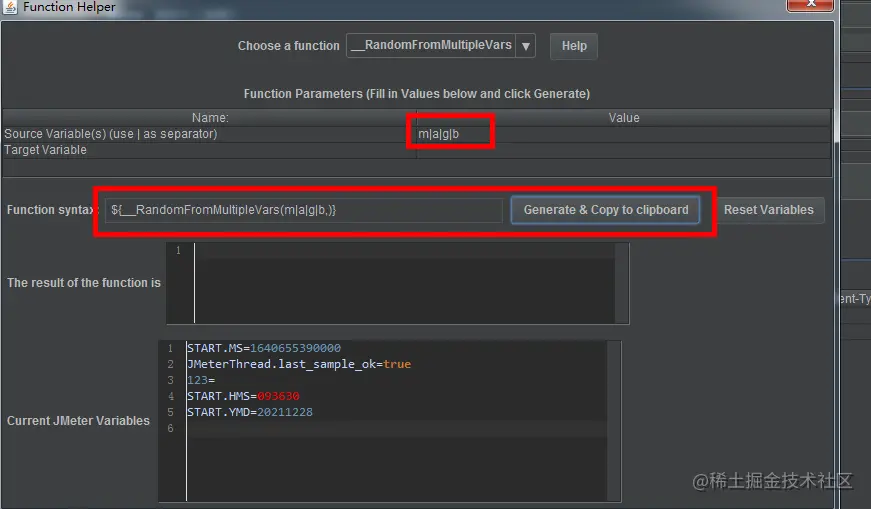Click the START.YMD=20211228 variable line
Viewport: 871px width, 509px height.
pyautogui.click(x=250, y=413)
